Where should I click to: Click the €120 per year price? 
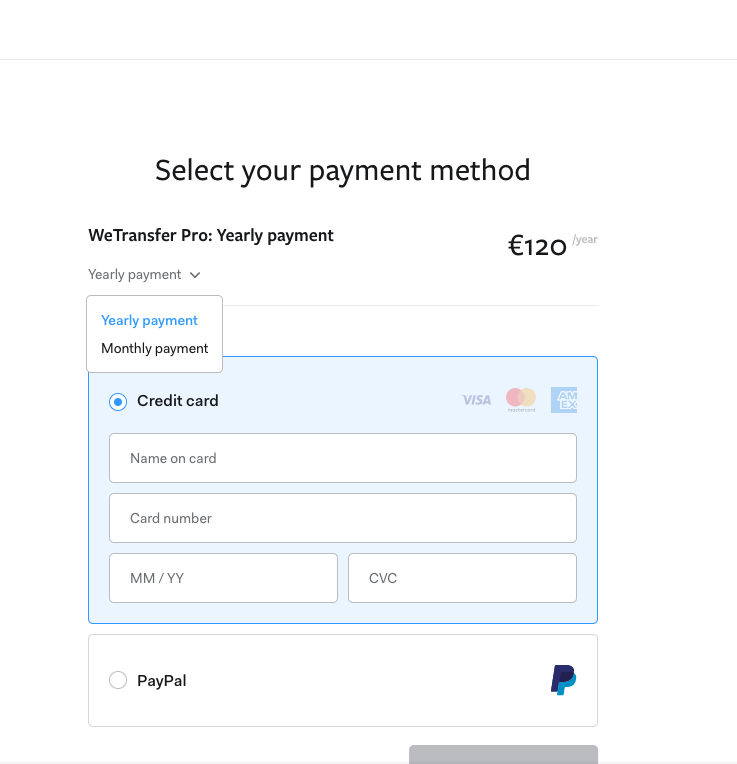click(538, 246)
